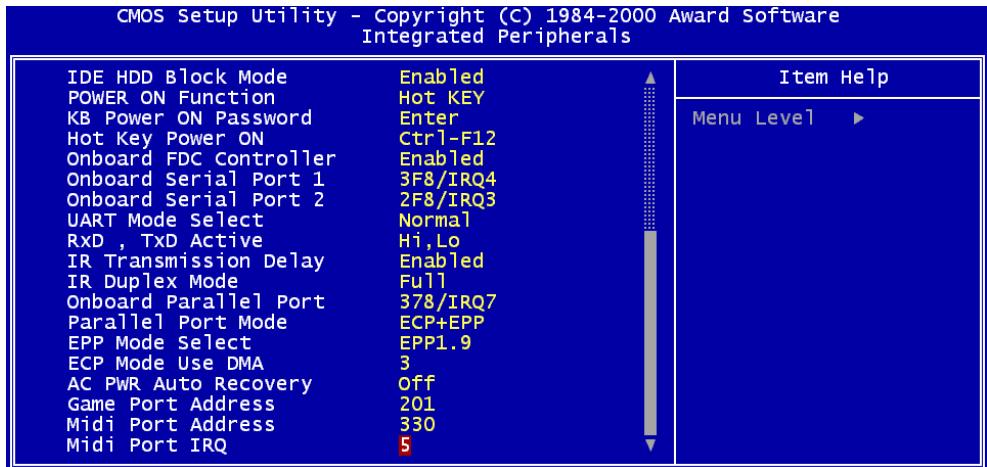Select the Game Port Address setting
Image resolution: width=987 pixels, height=467 pixels.
pyautogui.click(x=171, y=403)
